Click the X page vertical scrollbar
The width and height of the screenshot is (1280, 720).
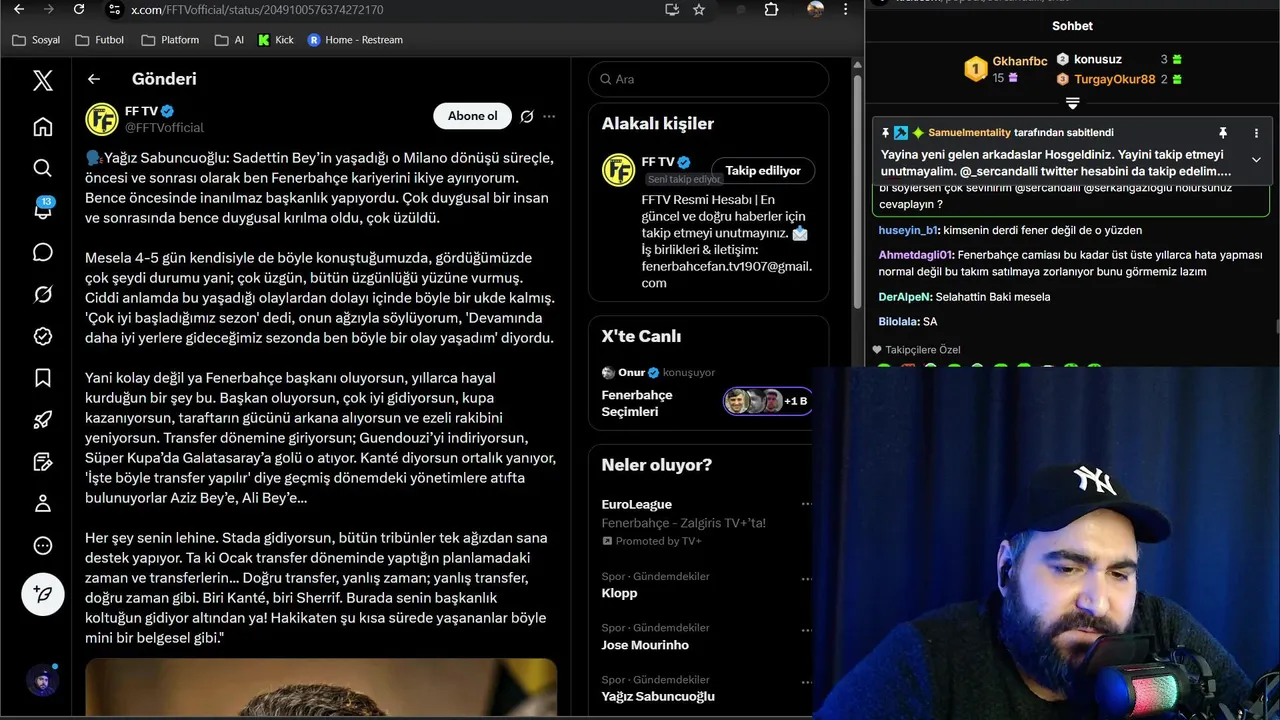857,190
